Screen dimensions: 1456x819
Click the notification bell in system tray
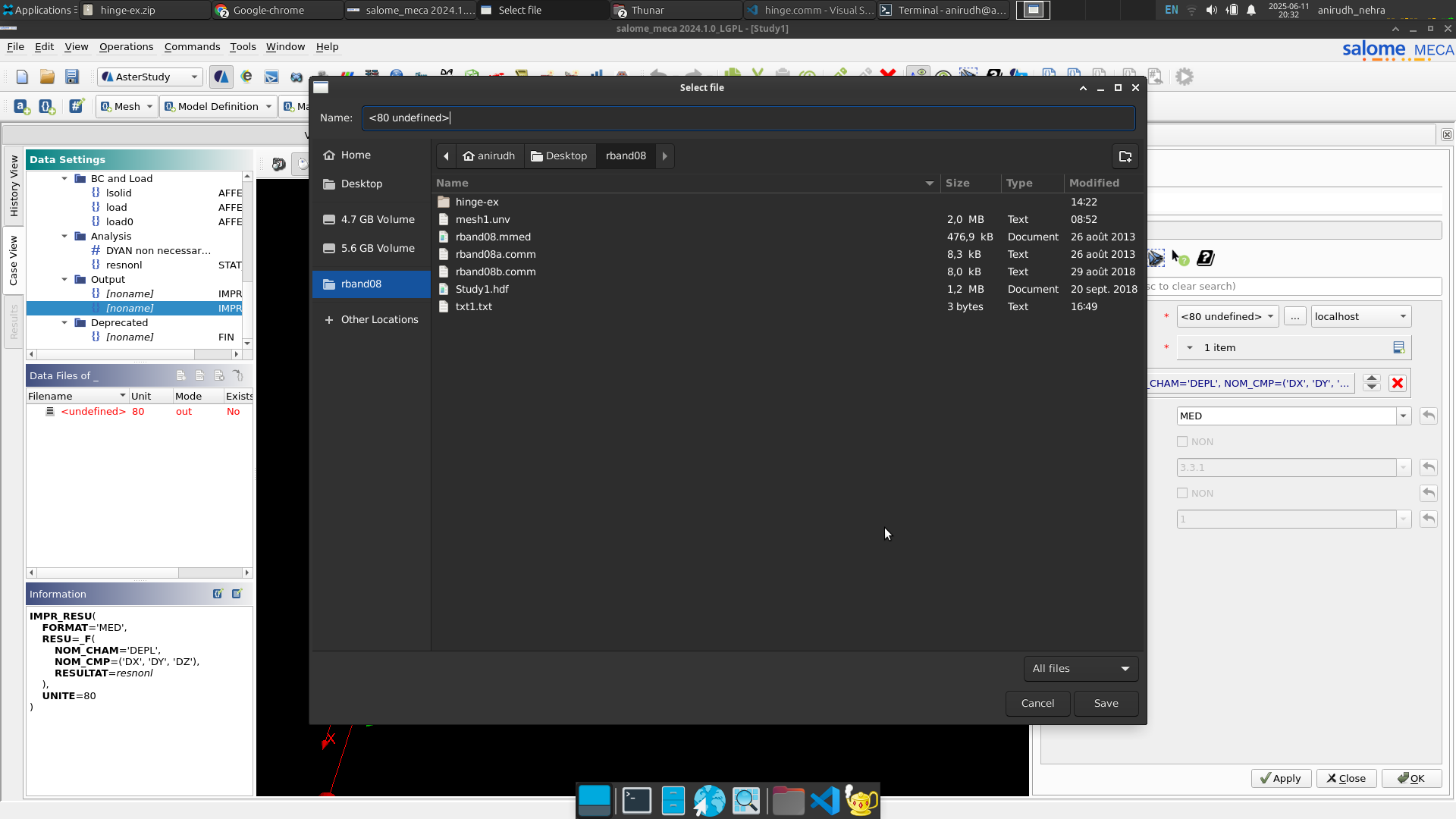click(1251, 10)
